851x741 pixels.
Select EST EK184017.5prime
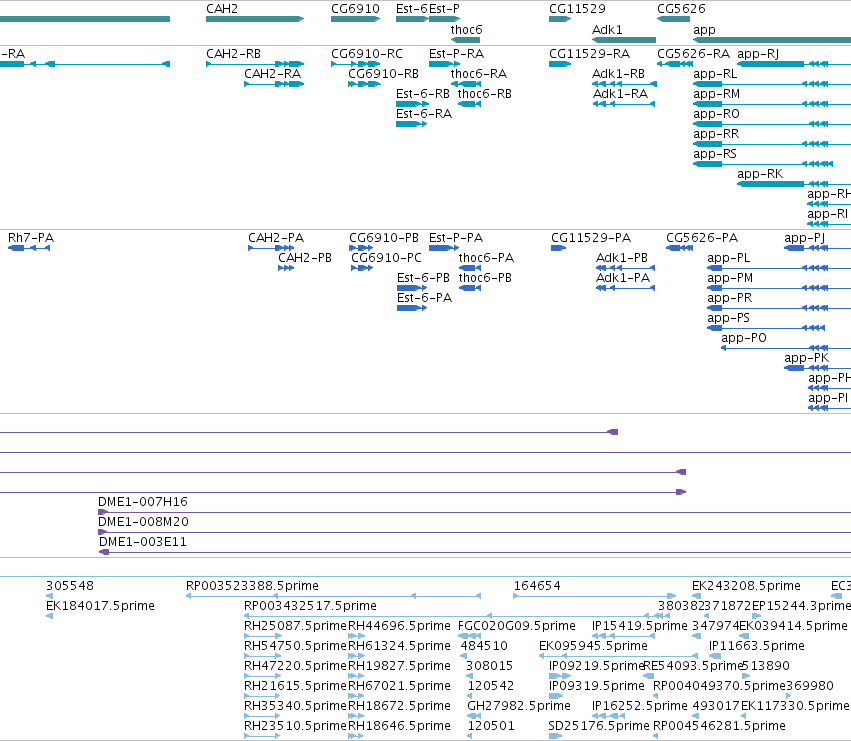[x=49, y=616]
